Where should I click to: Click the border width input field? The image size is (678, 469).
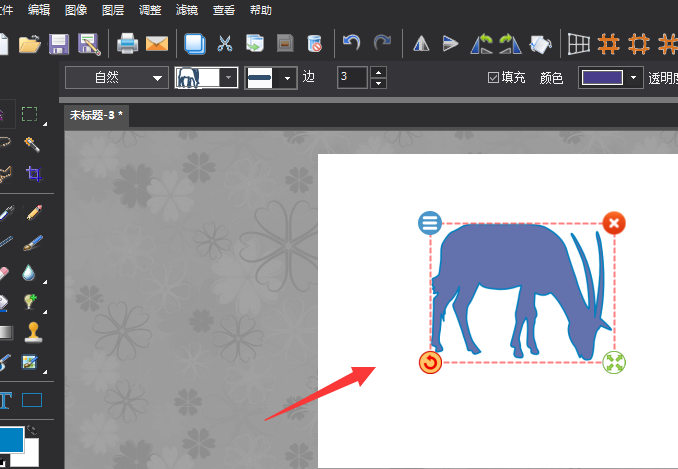click(x=353, y=77)
